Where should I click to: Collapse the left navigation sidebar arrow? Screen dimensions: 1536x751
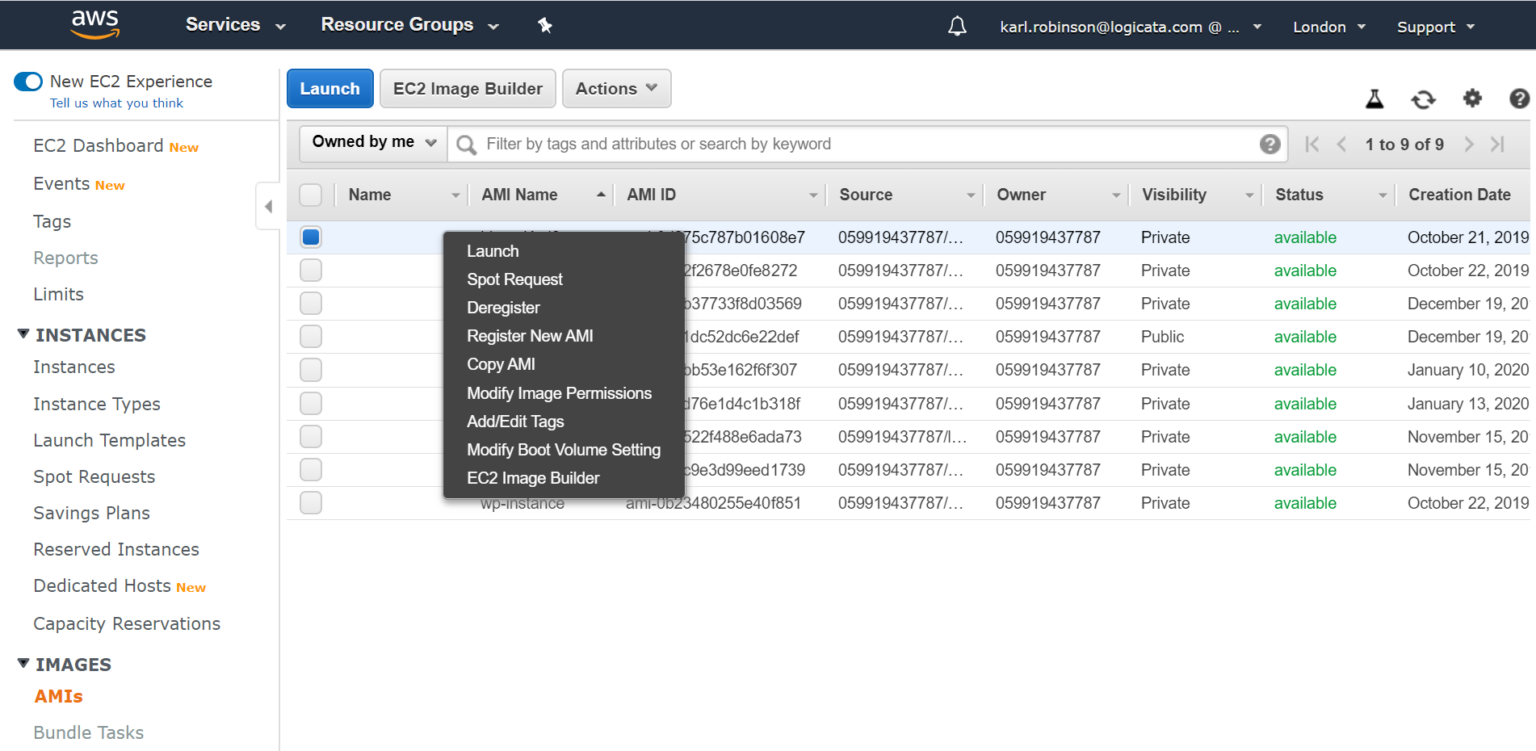(x=268, y=206)
